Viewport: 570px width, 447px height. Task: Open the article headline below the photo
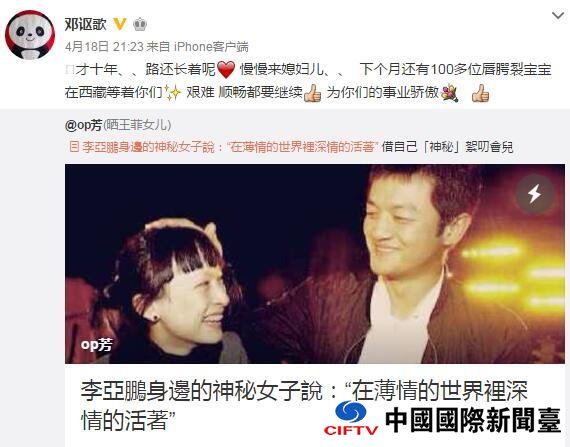304,405
